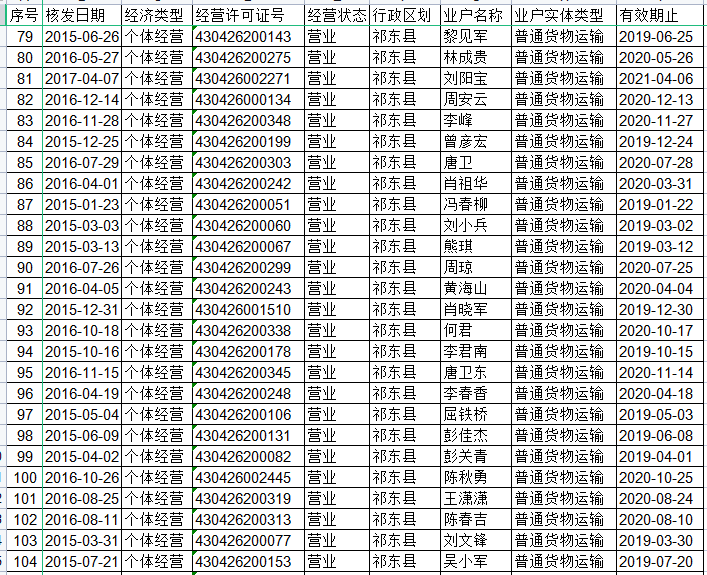Viewport: 707px width, 575px height.
Task: Select the name cell 屈铁桥
Action: 465,414
